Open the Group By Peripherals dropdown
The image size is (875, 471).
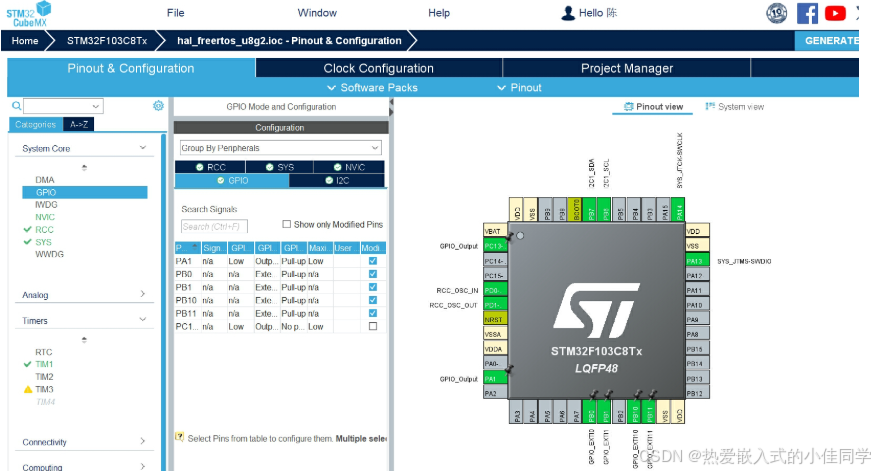coord(281,148)
